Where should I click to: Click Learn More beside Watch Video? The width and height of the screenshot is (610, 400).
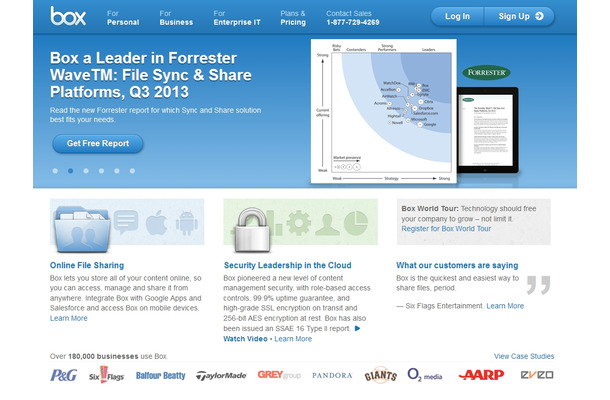click(x=293, y=339)
